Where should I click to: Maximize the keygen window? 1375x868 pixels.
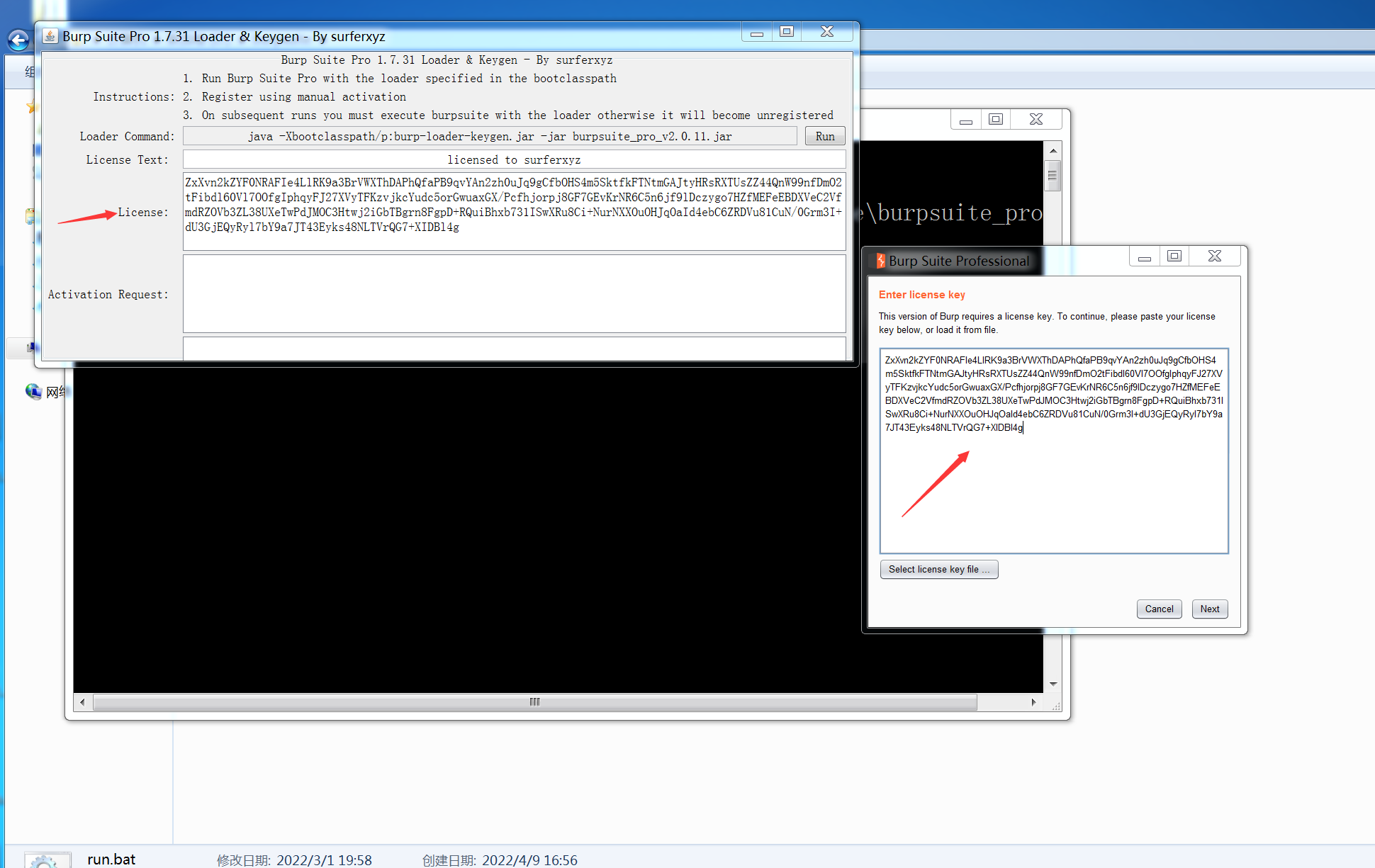(x=787, y=32)
